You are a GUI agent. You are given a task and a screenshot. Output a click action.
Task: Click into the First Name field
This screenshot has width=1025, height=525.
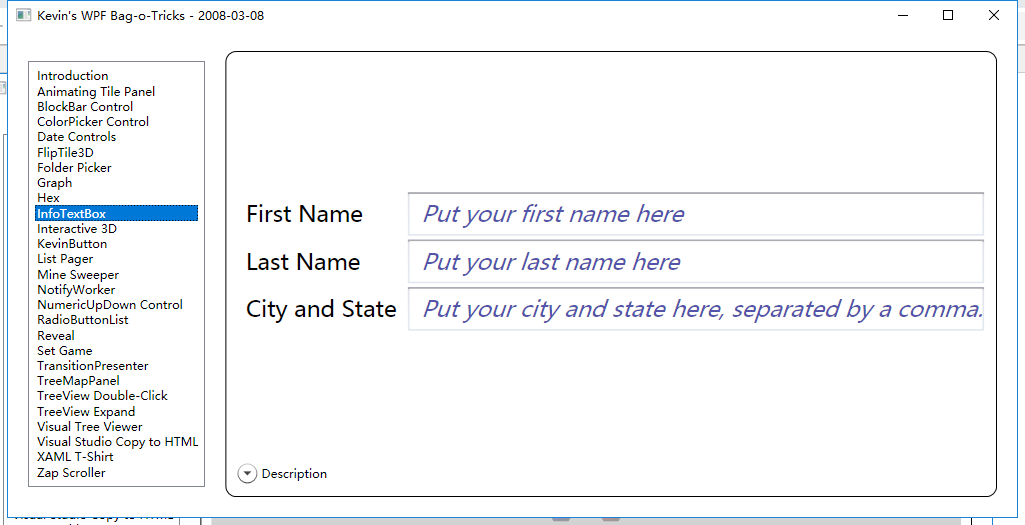(695, 214)
